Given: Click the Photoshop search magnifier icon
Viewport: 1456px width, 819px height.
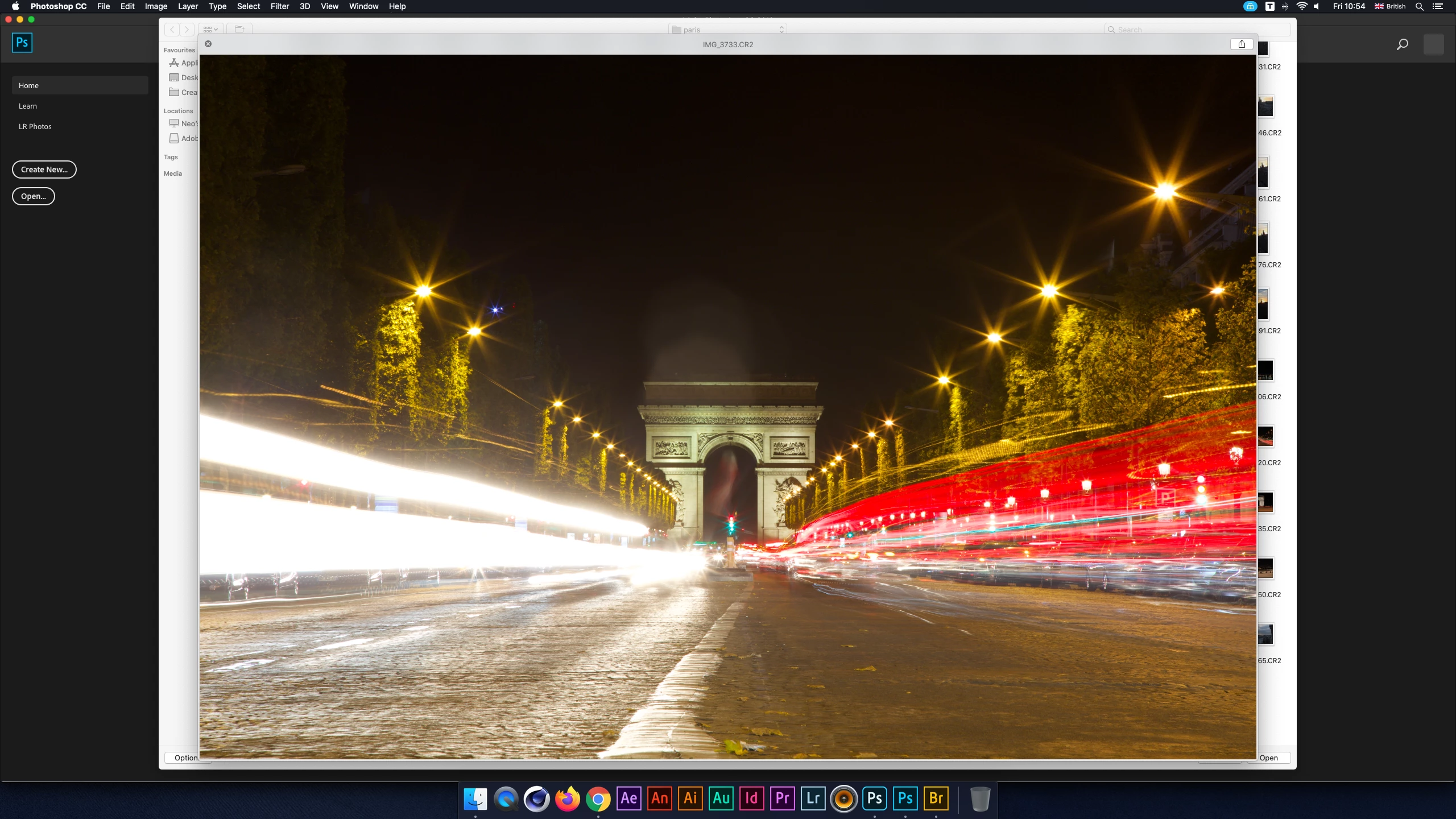Looking at the screenshot, I should [x=1402, y=44].
